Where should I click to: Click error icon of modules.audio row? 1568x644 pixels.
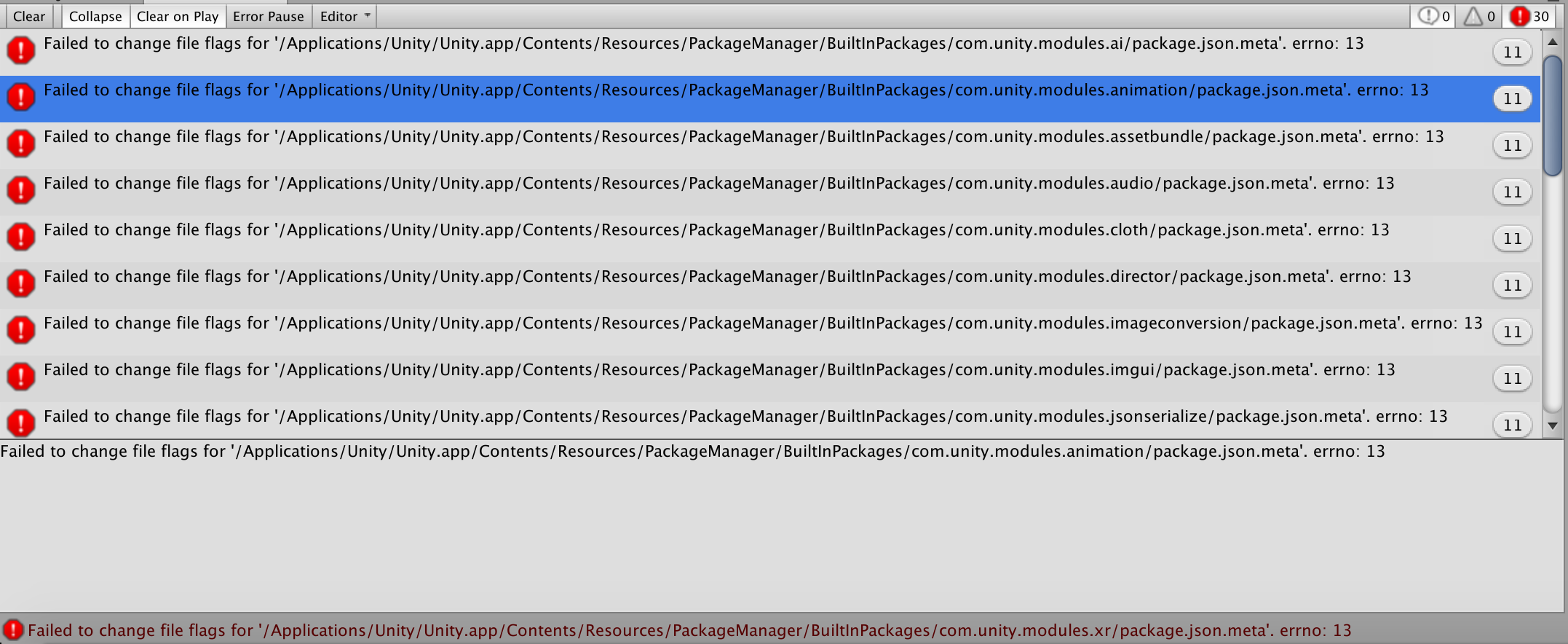point(21,189)
